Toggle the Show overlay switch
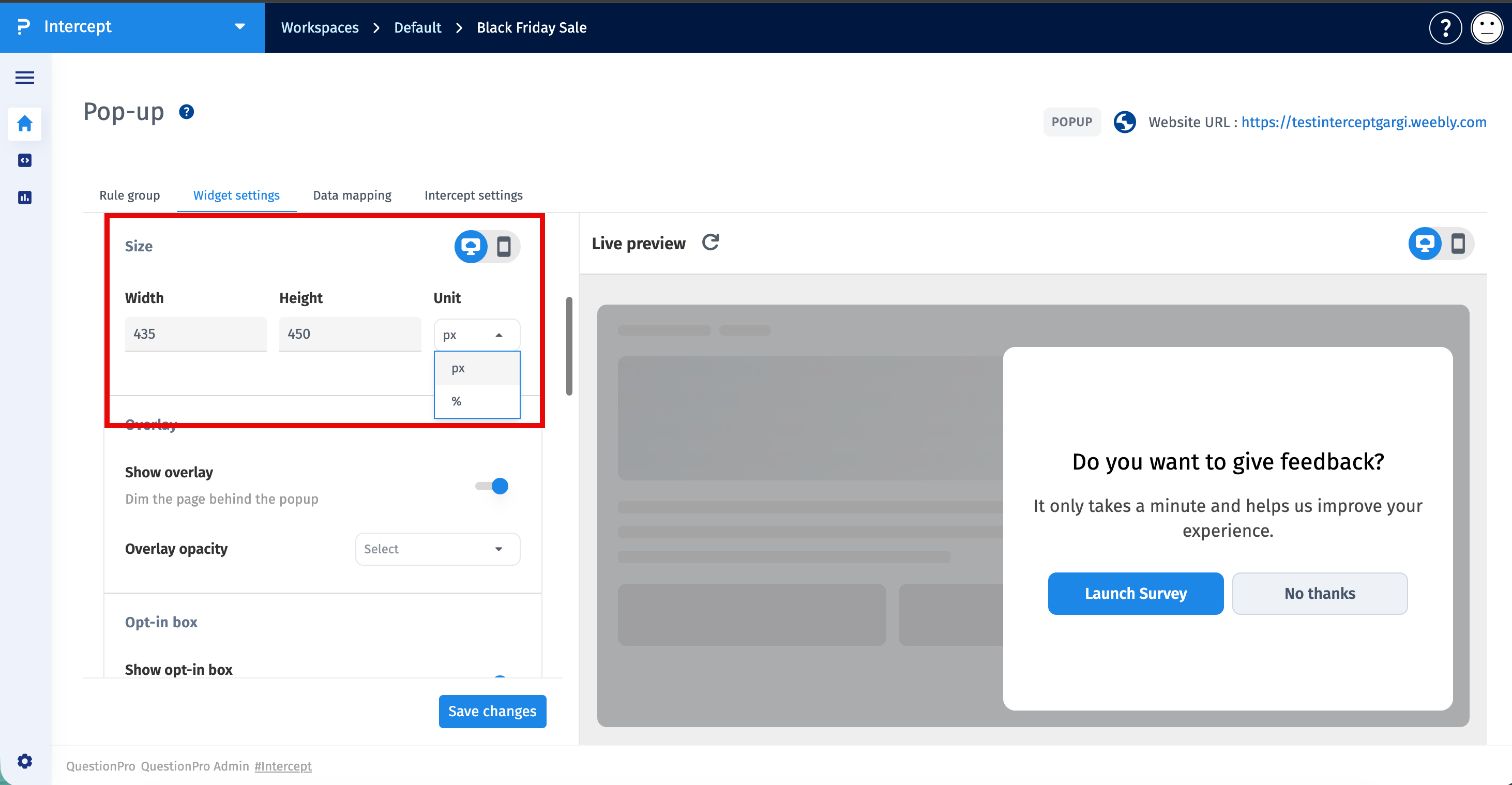 click(x=492, y=486)
